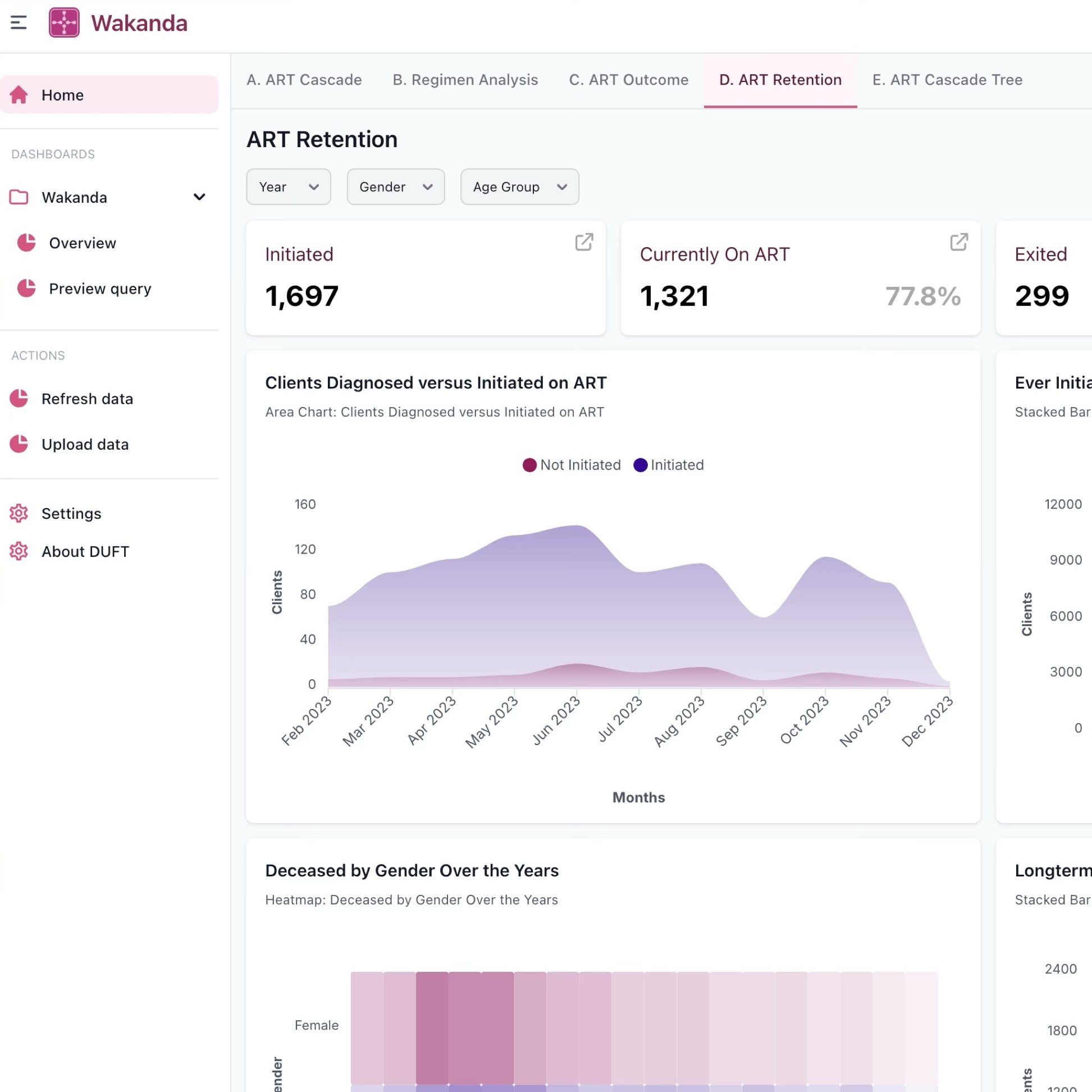Click the 77.8% percentage text
Screen dimensions: 1092x1092
[x=923, y=296]
